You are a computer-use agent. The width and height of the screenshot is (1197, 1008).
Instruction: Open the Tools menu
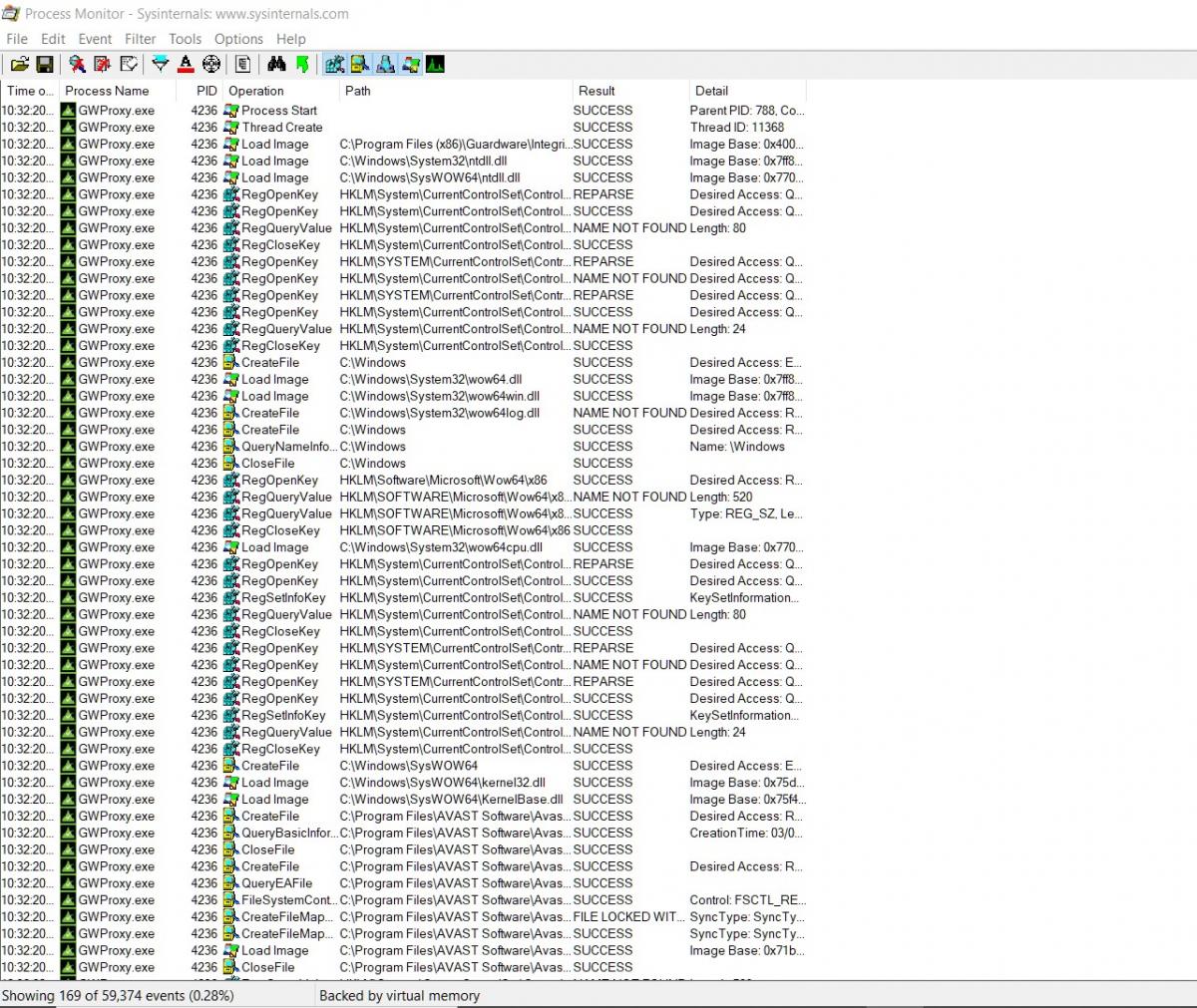point(185,39)
